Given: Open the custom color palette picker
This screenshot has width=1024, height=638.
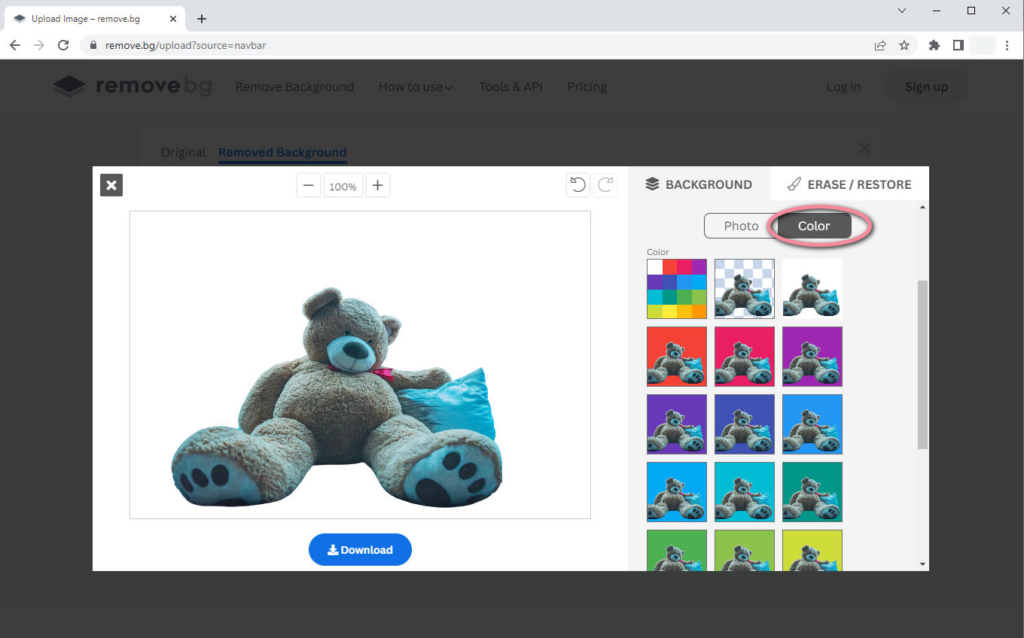Looking at the screenshot, I should 676,289.
